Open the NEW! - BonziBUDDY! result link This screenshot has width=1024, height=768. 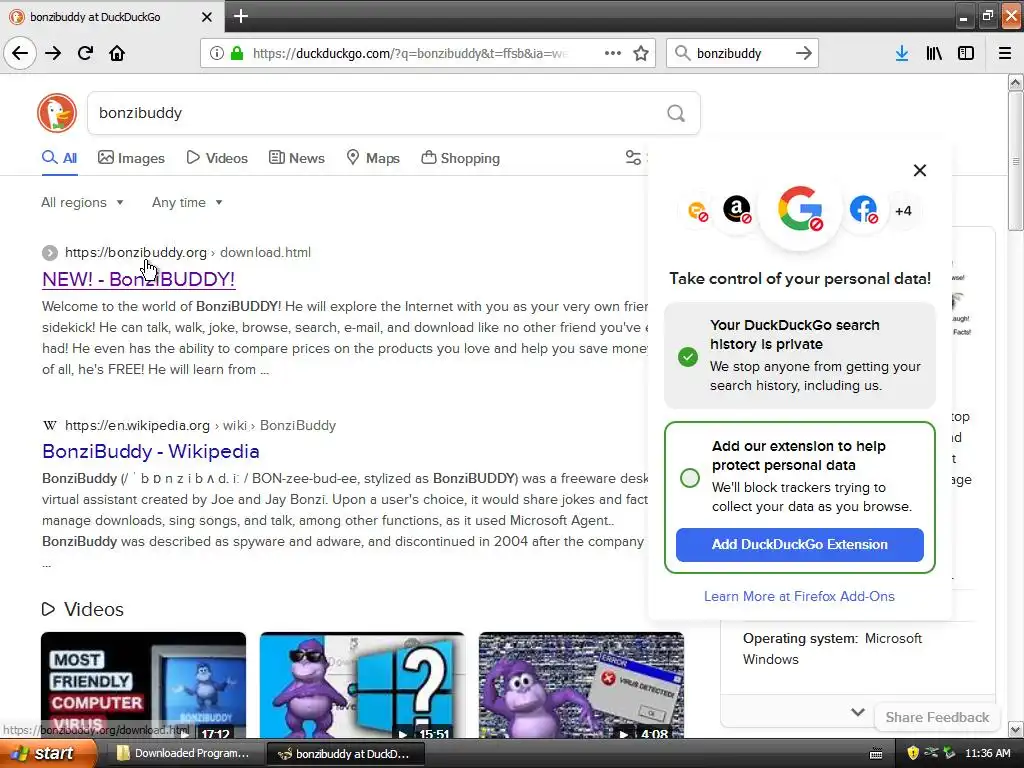[x=138, y=279]
